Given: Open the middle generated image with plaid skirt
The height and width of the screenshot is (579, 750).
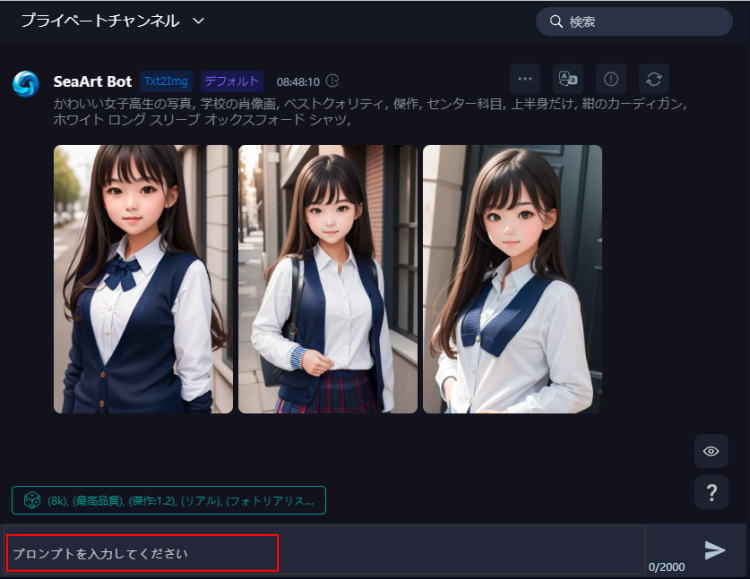Looking at the screenshot, I should 328,279.
